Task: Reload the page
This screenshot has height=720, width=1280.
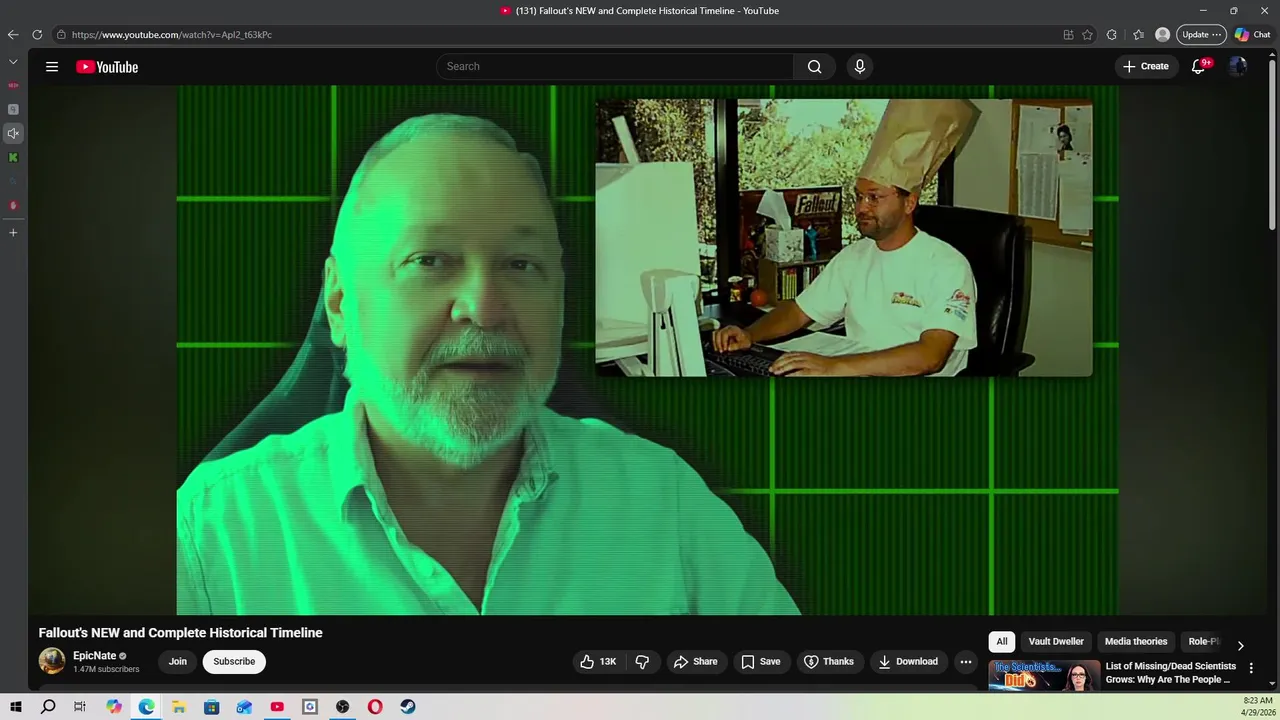Action: (37, 34)
